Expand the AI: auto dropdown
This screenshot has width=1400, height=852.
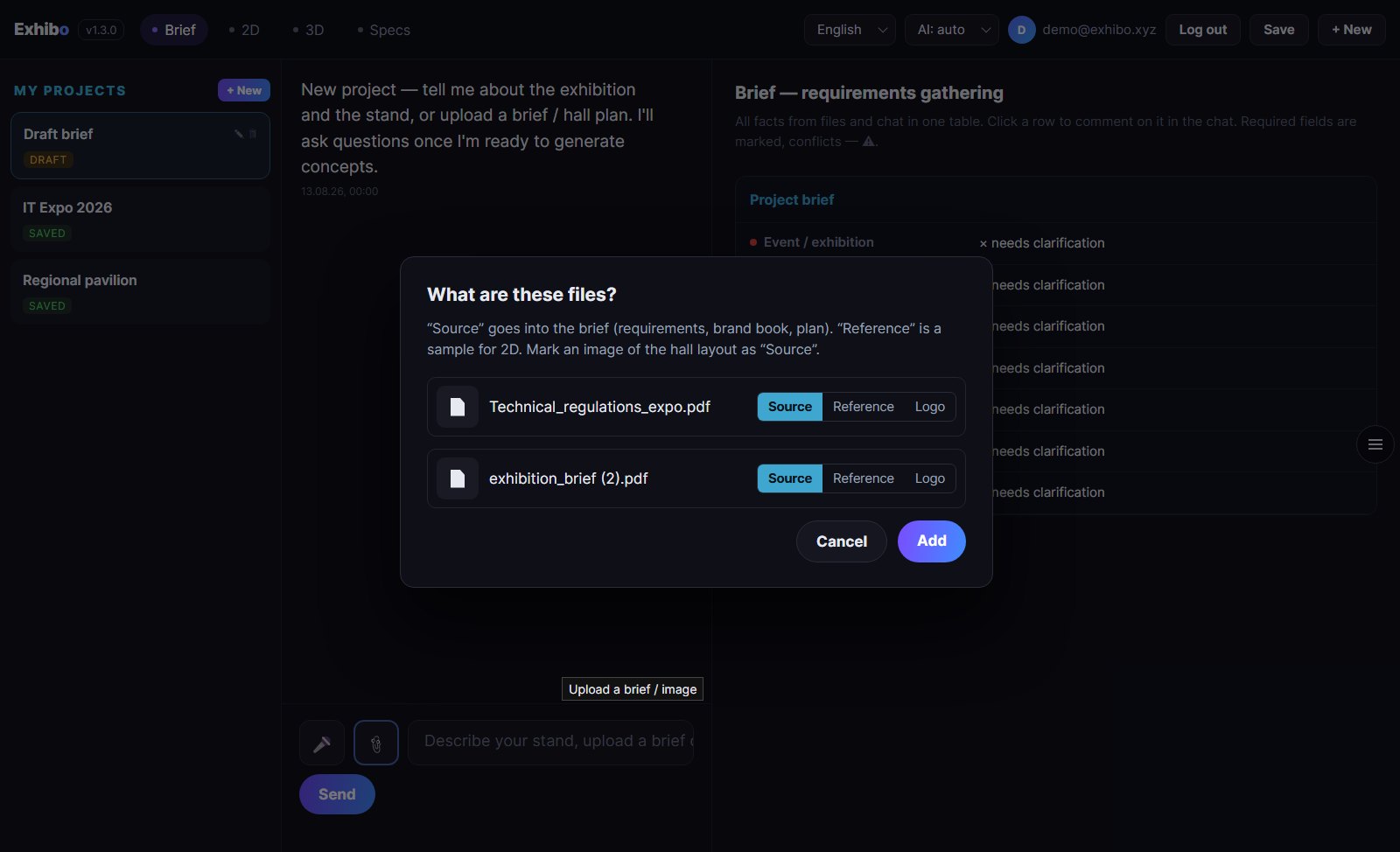point(952,30)
